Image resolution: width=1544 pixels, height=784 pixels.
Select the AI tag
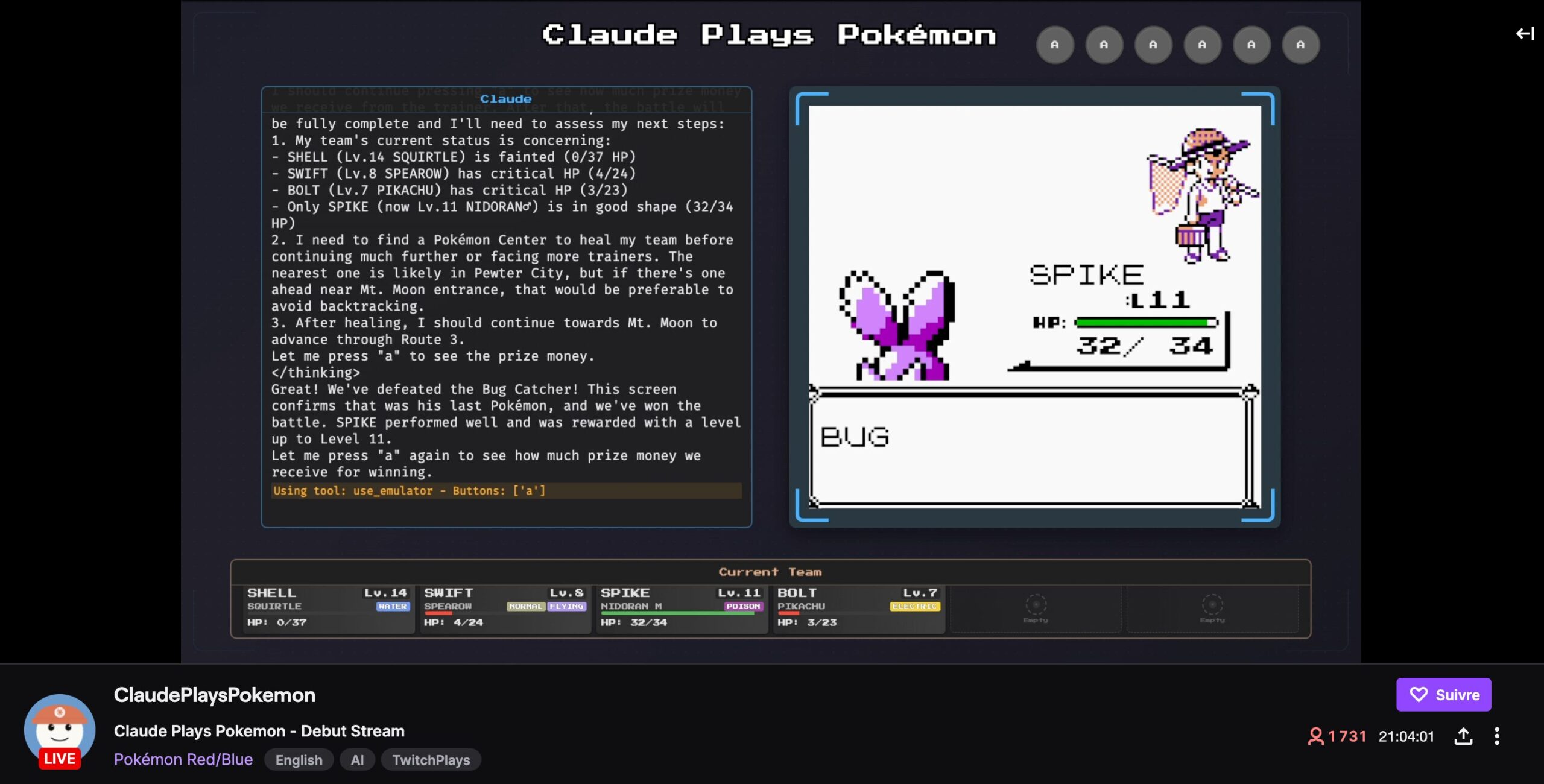357,760
